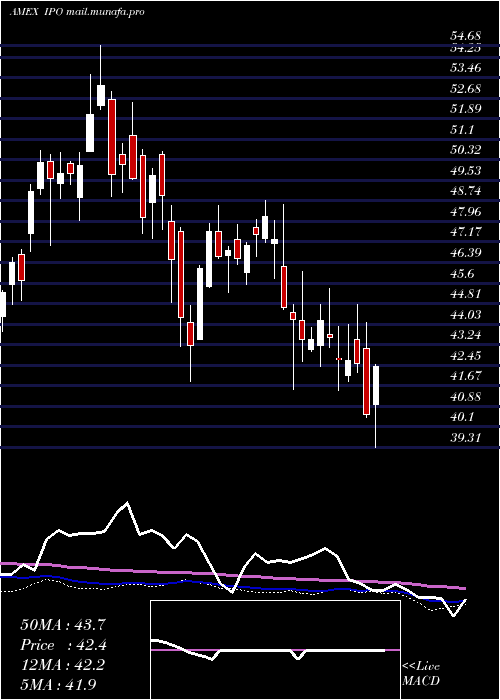Click the 53.46 price axis label
Screen dimensions: 500x700
point(466,68)
